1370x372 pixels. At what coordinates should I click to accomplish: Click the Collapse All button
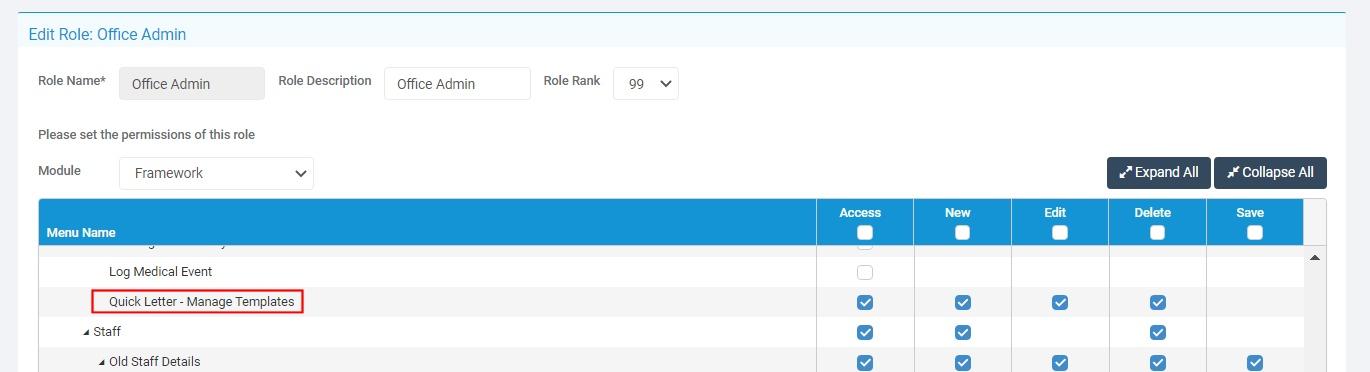[x=1270, y=172]
